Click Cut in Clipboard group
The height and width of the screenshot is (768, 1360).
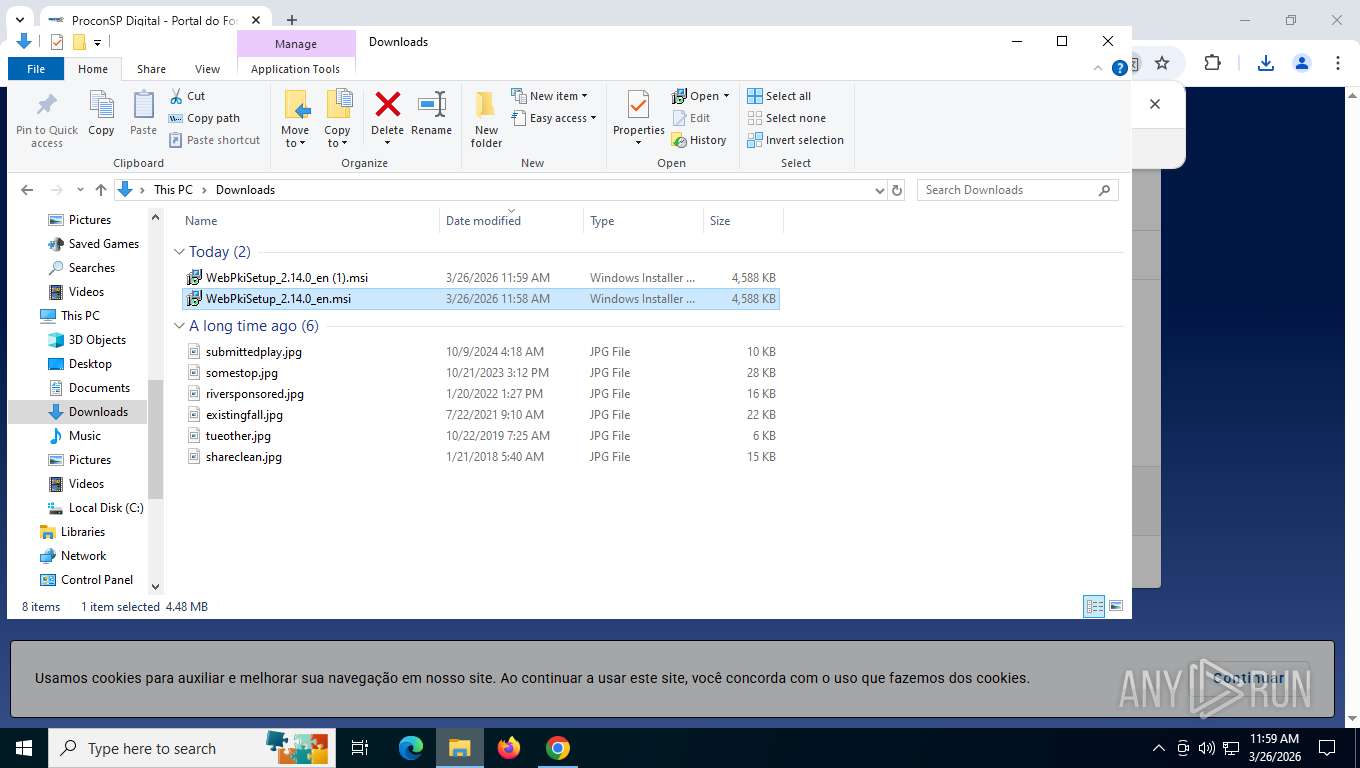coord(186,96)
